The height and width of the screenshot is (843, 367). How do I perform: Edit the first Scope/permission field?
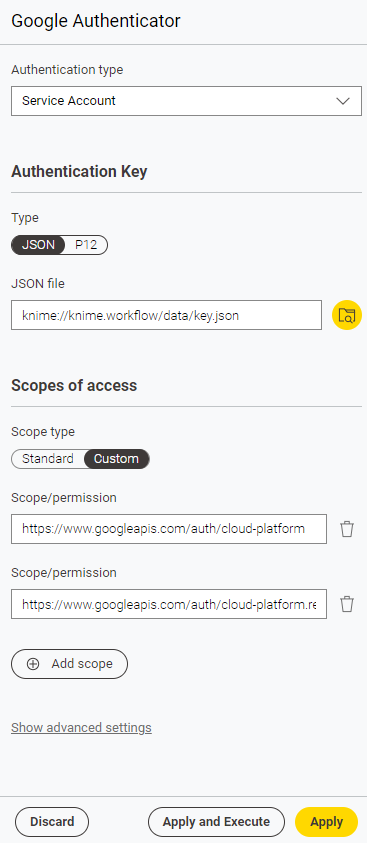(169, 529)
